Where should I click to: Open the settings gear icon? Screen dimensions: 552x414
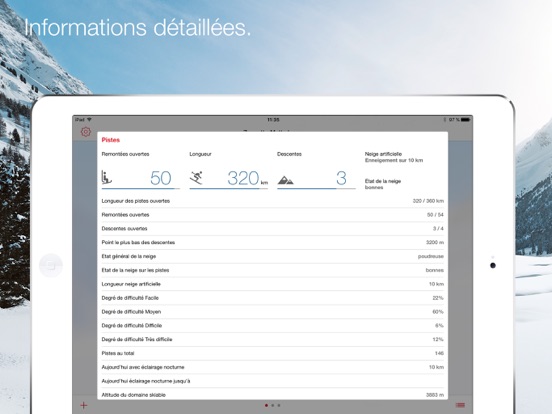(86, 132)
